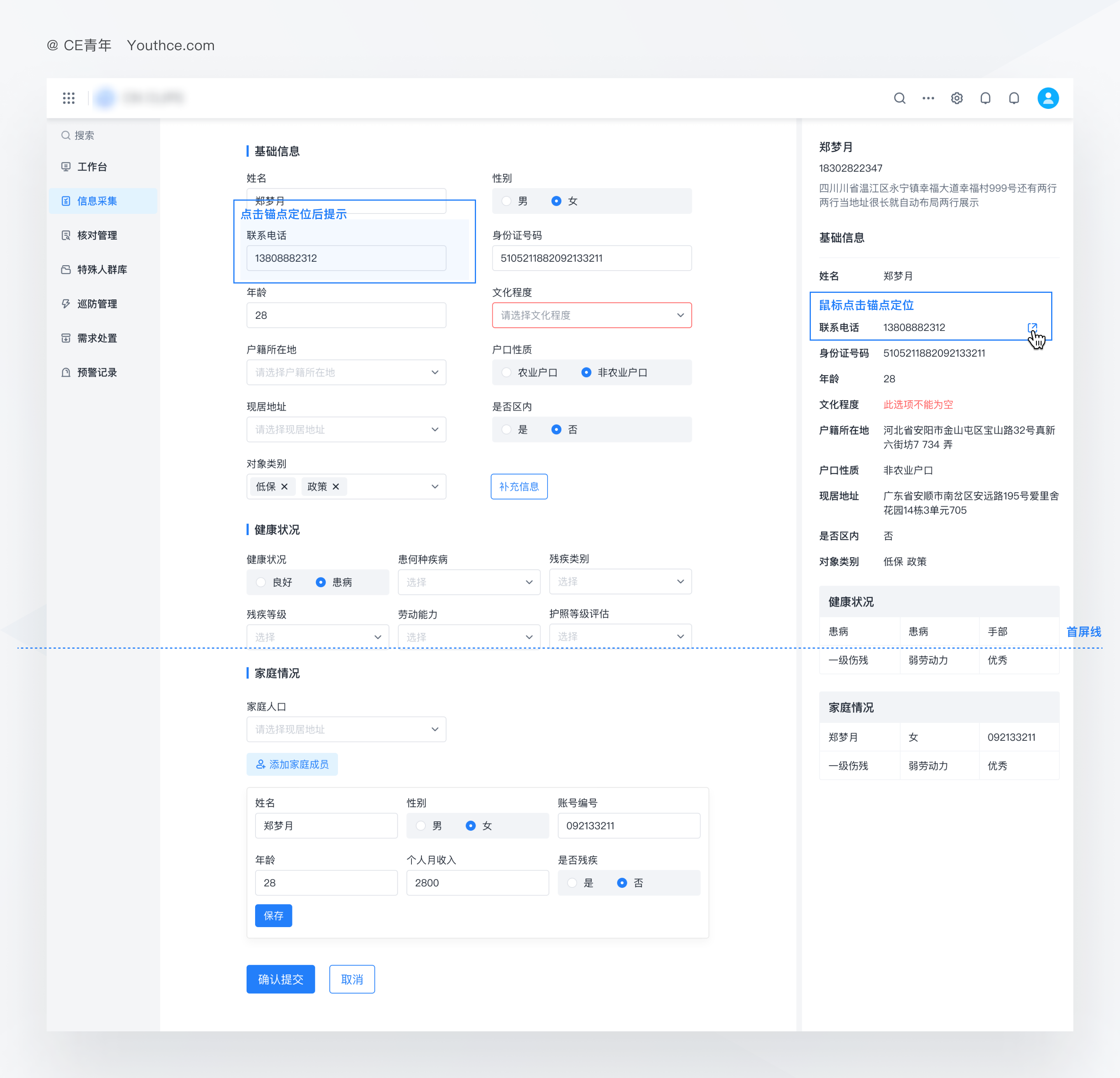The height and width of the screenshot is (1078, 1120).
Task: Select 男 in the family member 性别 row
Action: [x=420, y=826]
